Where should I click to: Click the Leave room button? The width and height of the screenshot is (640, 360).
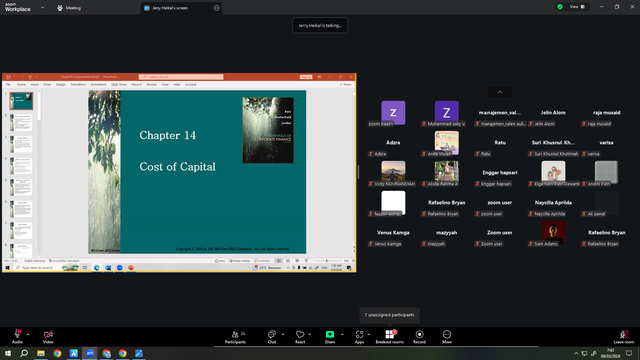click(x=624, y=337)
